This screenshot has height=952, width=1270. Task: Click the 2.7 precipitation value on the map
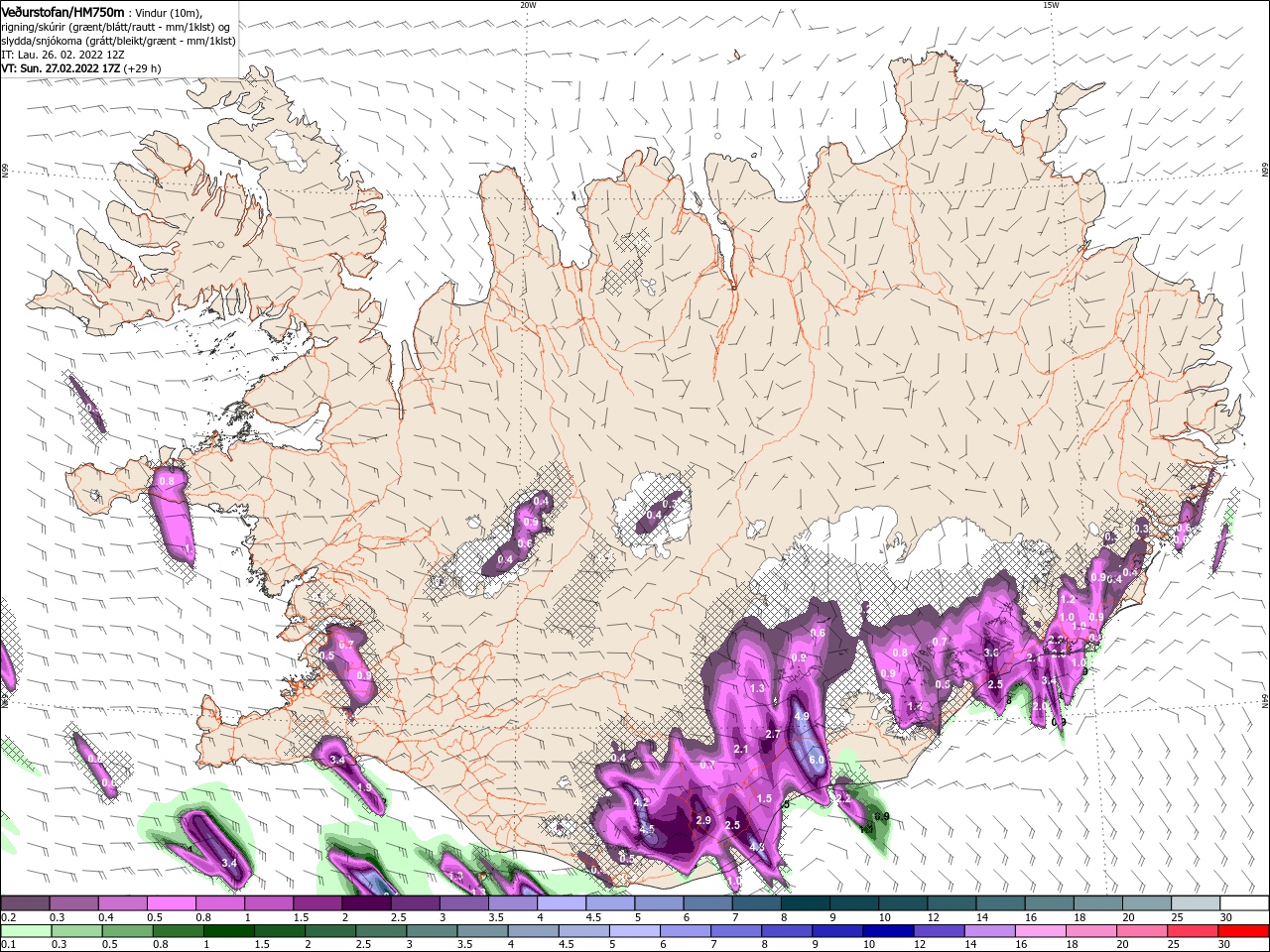(x=774, y=734)
